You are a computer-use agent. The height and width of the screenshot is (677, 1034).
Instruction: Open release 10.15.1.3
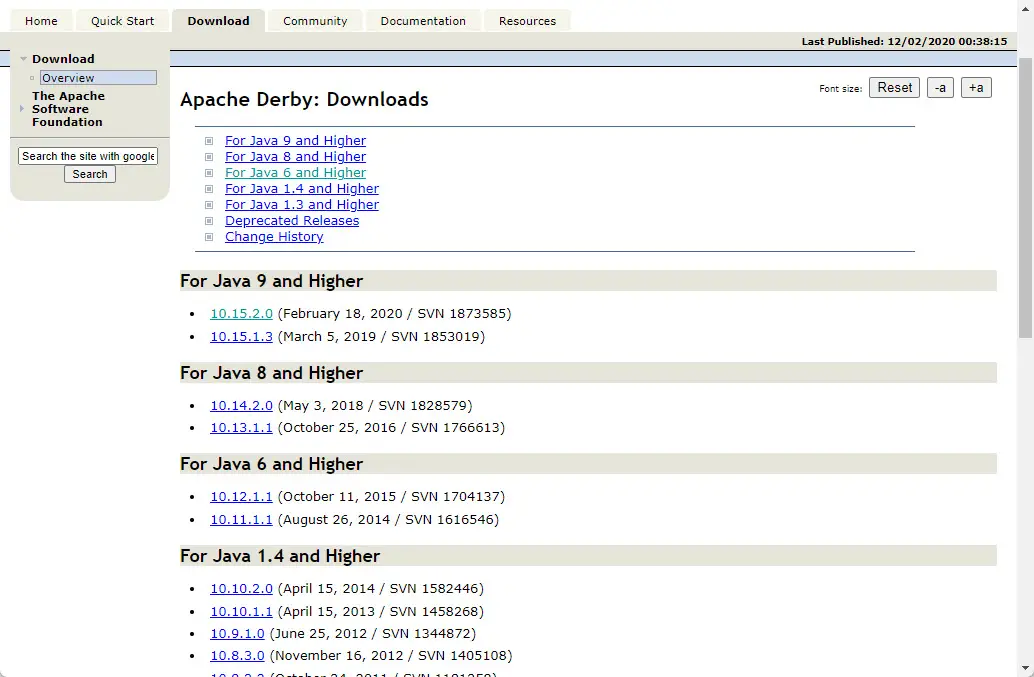point(241,337)
